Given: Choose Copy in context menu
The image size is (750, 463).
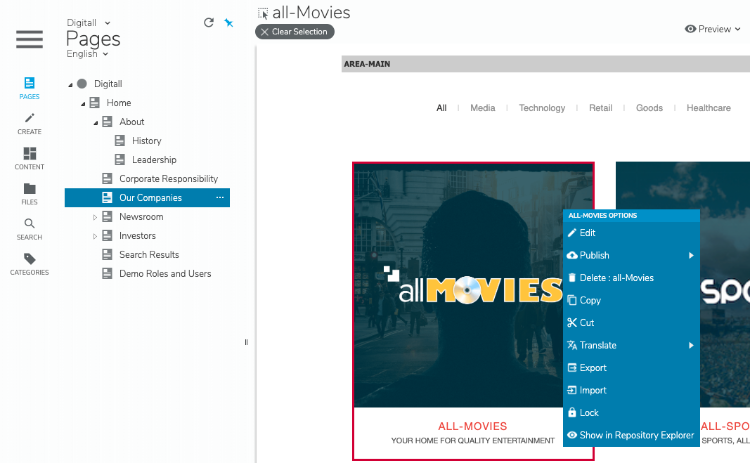Looking at the screenshot, I should point(631,300).
